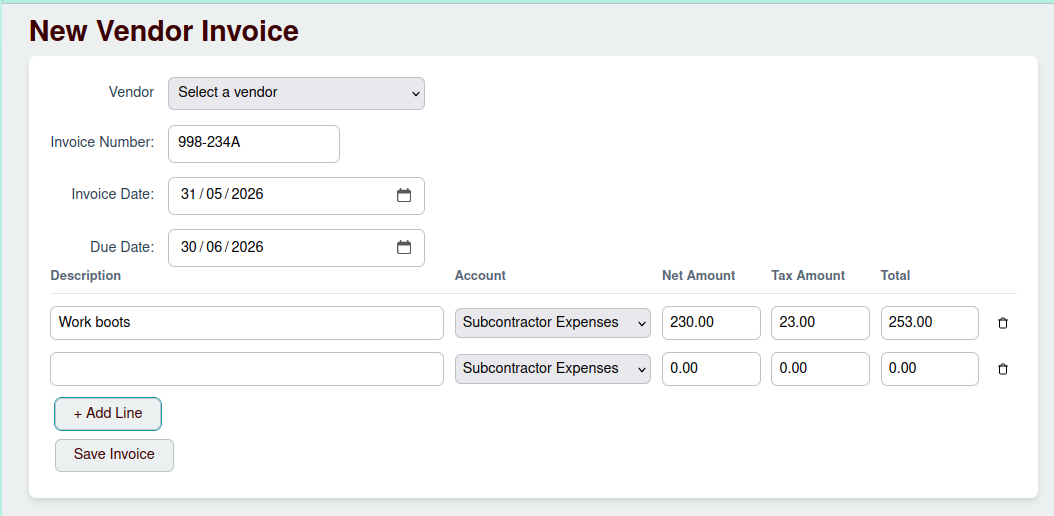
Task: Click the Net Amount column header
Action: click(698, 275)
